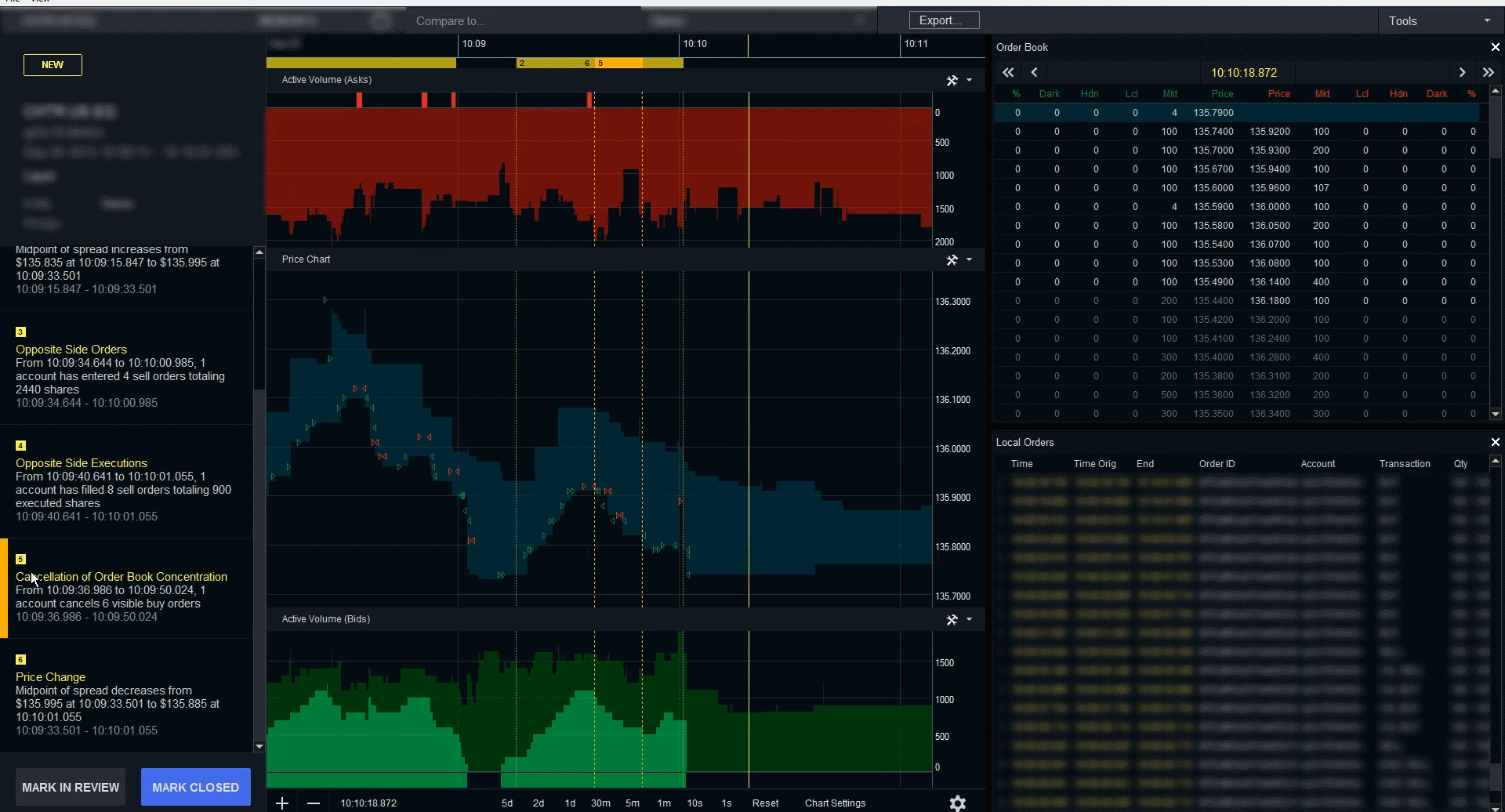Close the Order Book panel
This screenshot has width=1505, height=812.
[x=1495, y=47]
